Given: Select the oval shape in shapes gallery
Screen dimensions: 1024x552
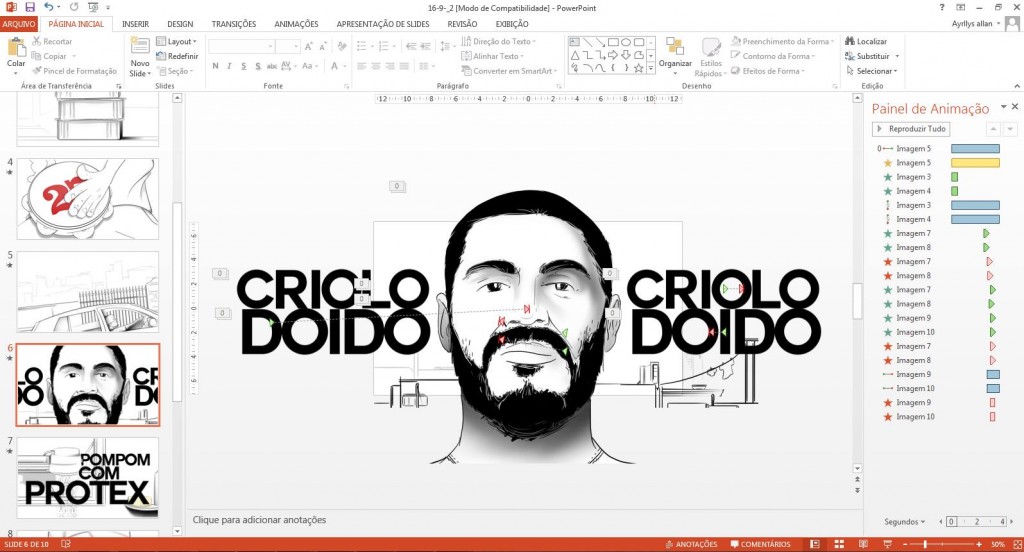Looking at the screenshot, I should [624, 42].
